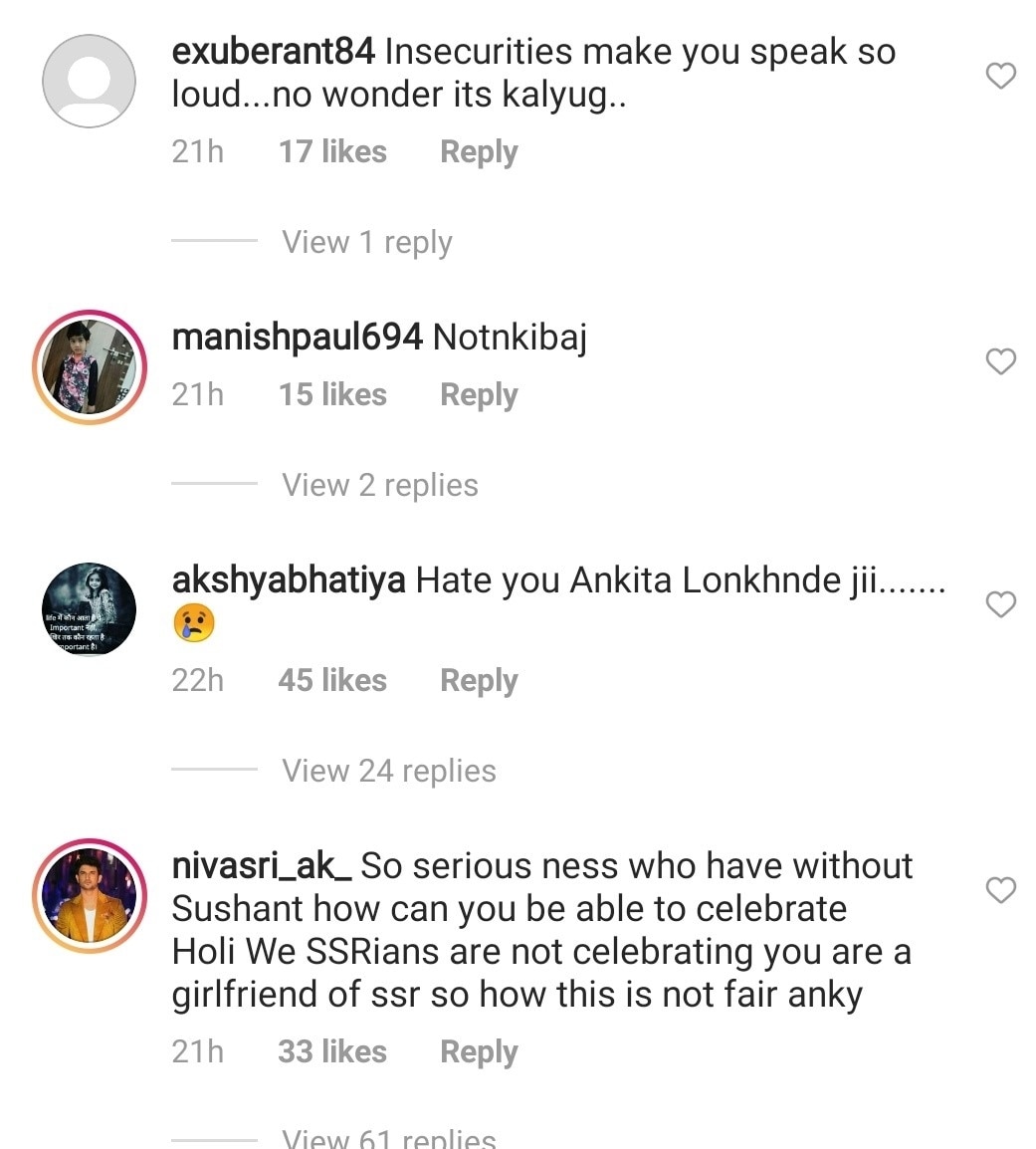The image size is (1036, 1149).
Task: Like exuberant84's comment with the heart
Action: [x=1000, y=76]
